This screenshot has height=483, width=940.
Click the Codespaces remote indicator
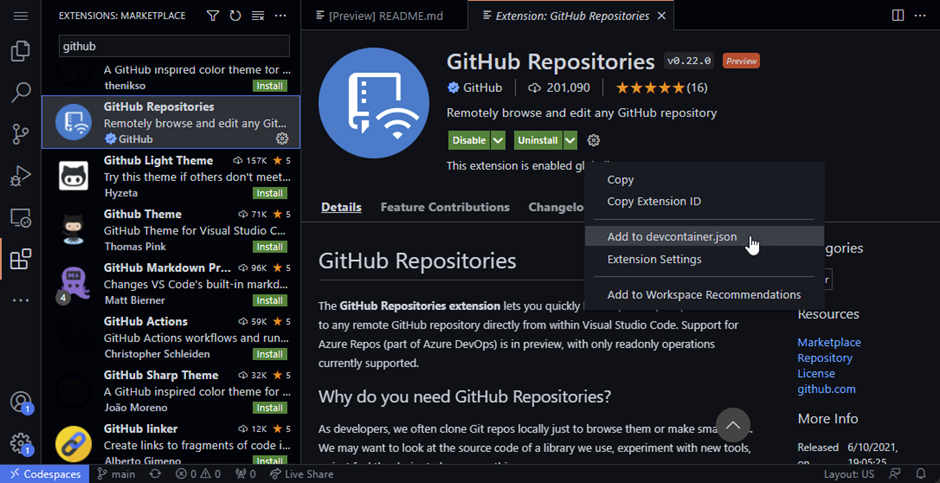coord(45,474)
